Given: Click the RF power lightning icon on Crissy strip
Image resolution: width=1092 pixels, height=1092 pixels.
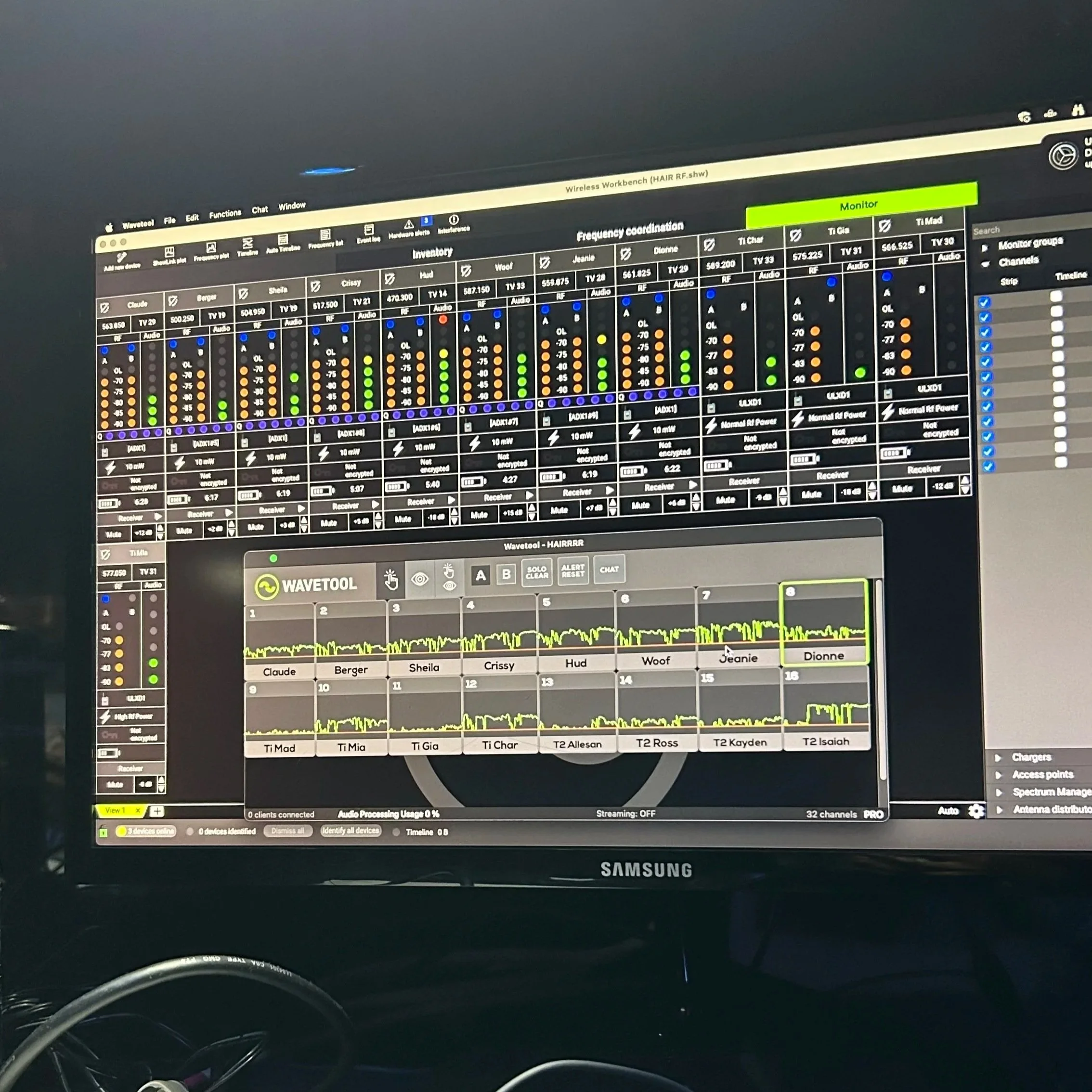Looking at the screenshot, I should [x=323, y=454].
